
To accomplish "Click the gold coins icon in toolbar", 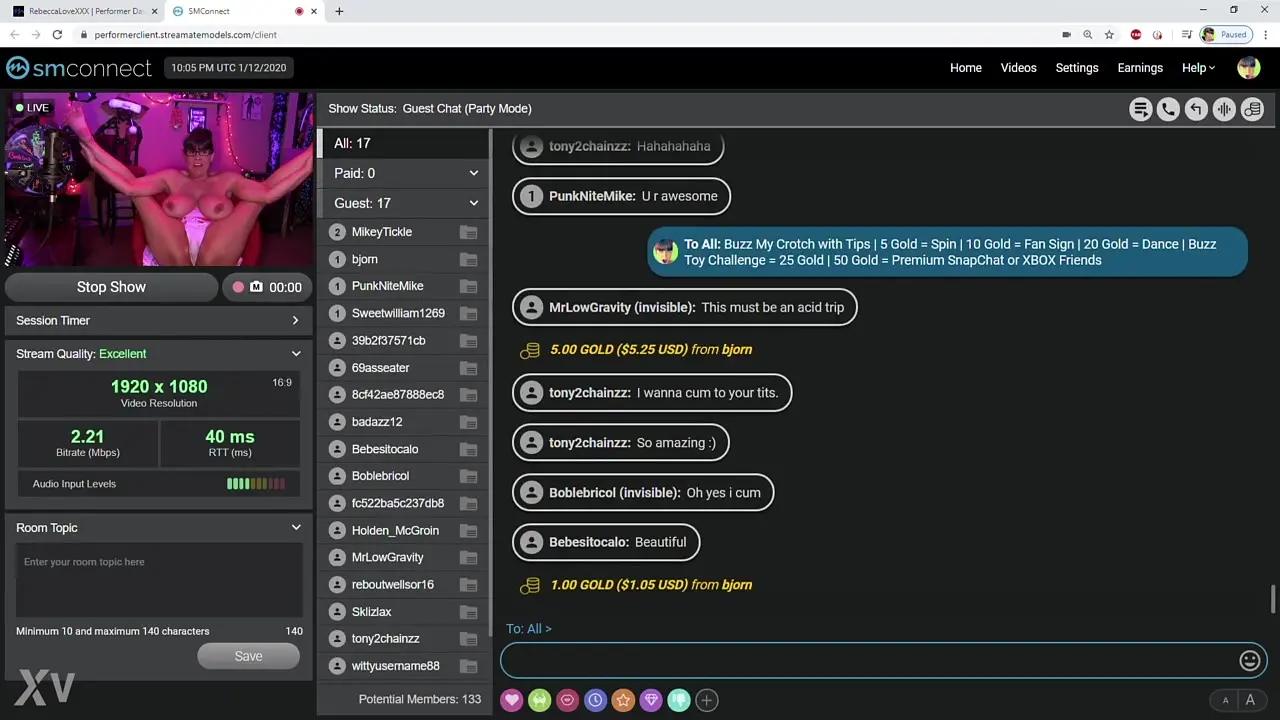I will pyautogui.click(x=1252, y=109).
